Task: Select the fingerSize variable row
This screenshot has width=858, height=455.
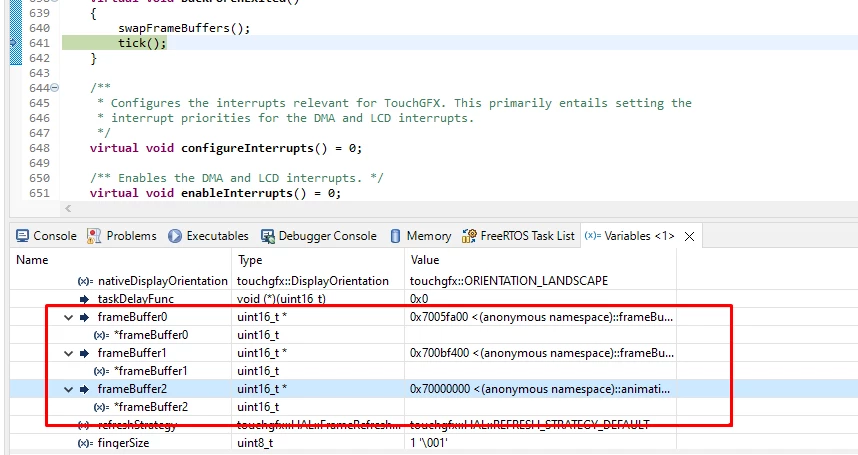Action: click(x=343, y=443)
